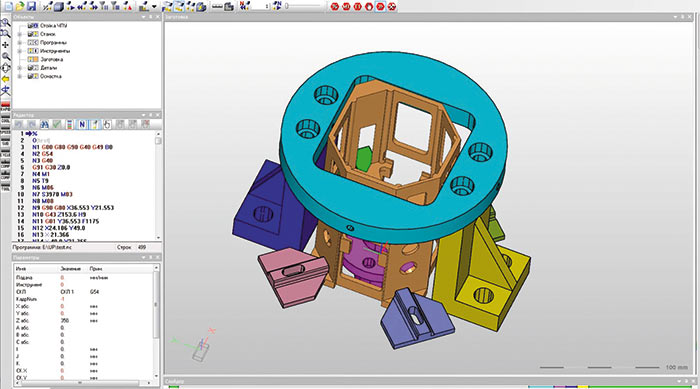
Task: Click the fit-all view diamond icon
Action: (x=5, y=67)
